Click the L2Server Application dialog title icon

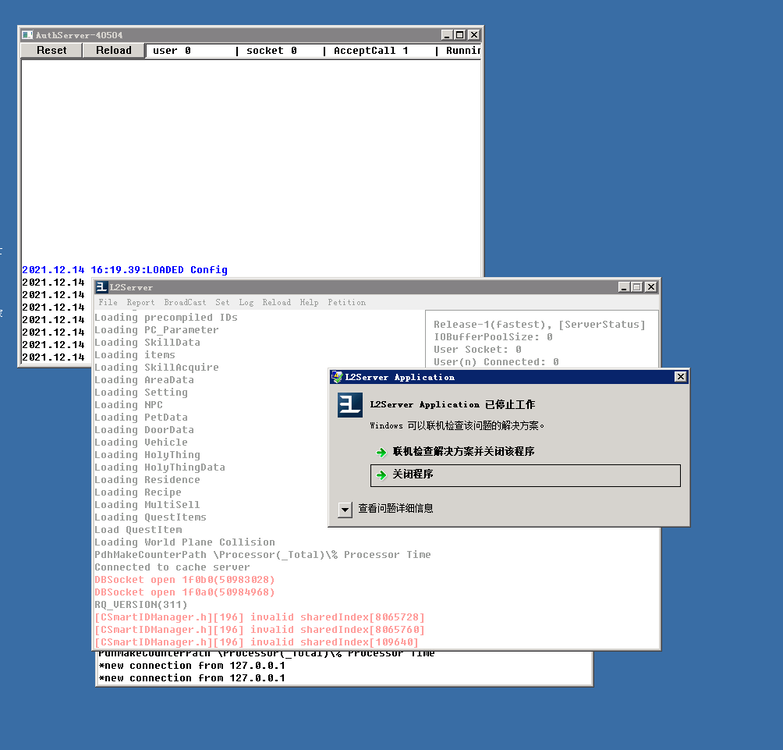tap(337, 377)
